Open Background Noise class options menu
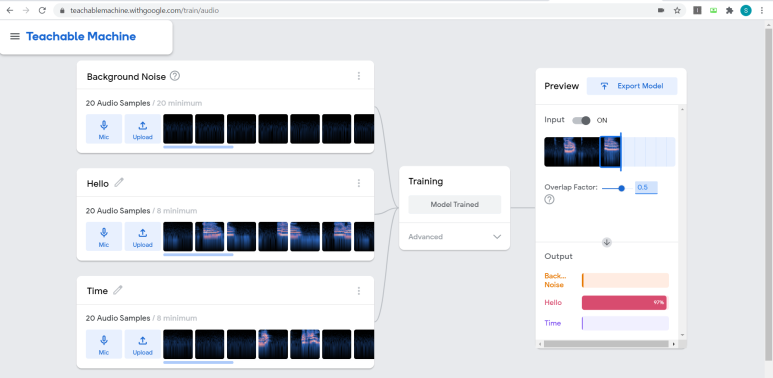 tap(359, 76)
